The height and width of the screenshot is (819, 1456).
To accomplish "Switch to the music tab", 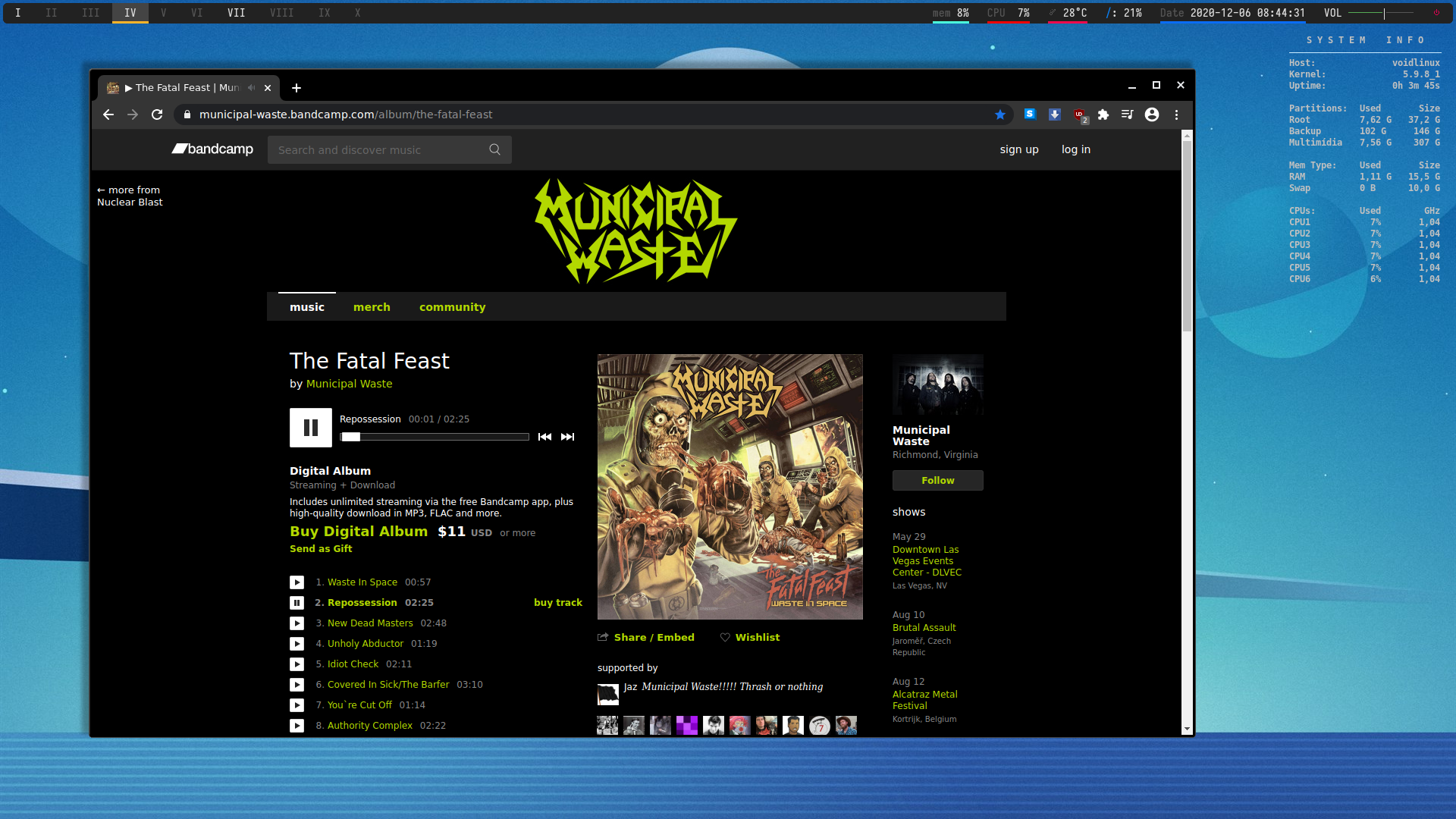I will [307, 307].
